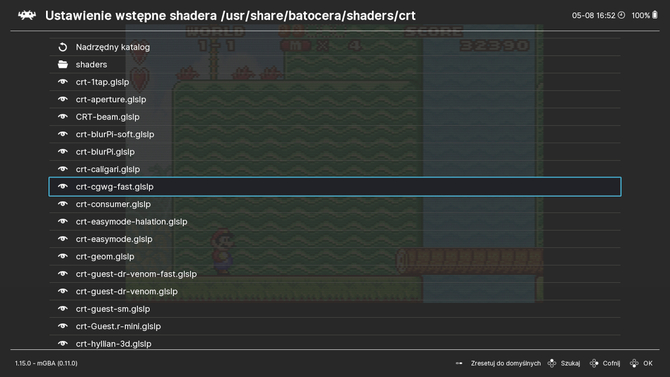Click the eye icon beside crt-1tap.glslp
Screen dimensions: 670x377
[x=63, y=82]
